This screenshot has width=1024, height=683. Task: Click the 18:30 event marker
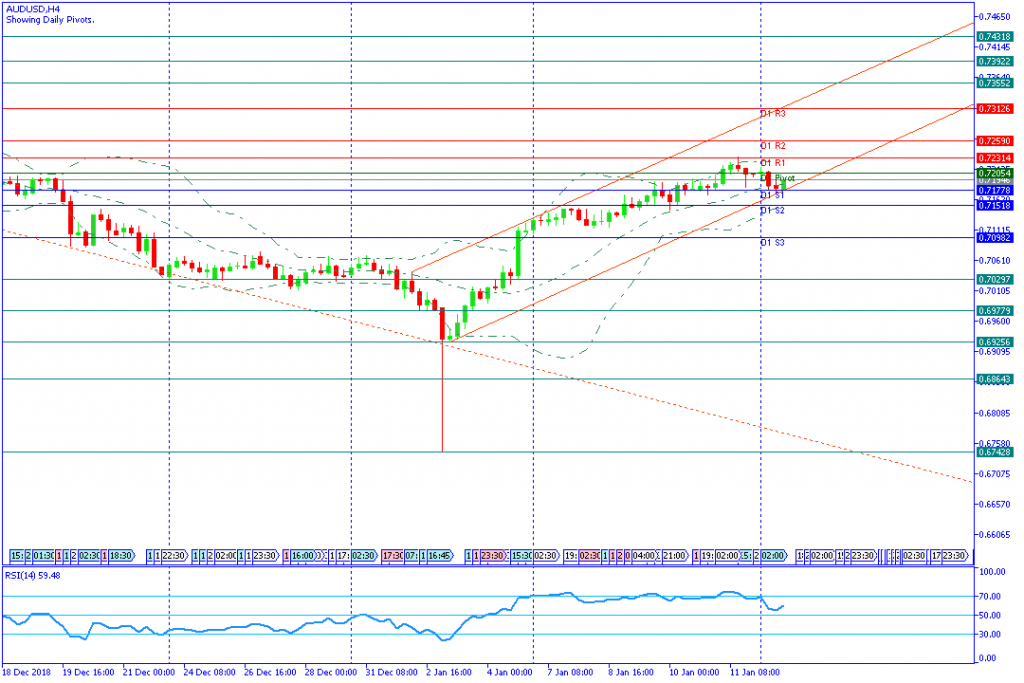121,556
